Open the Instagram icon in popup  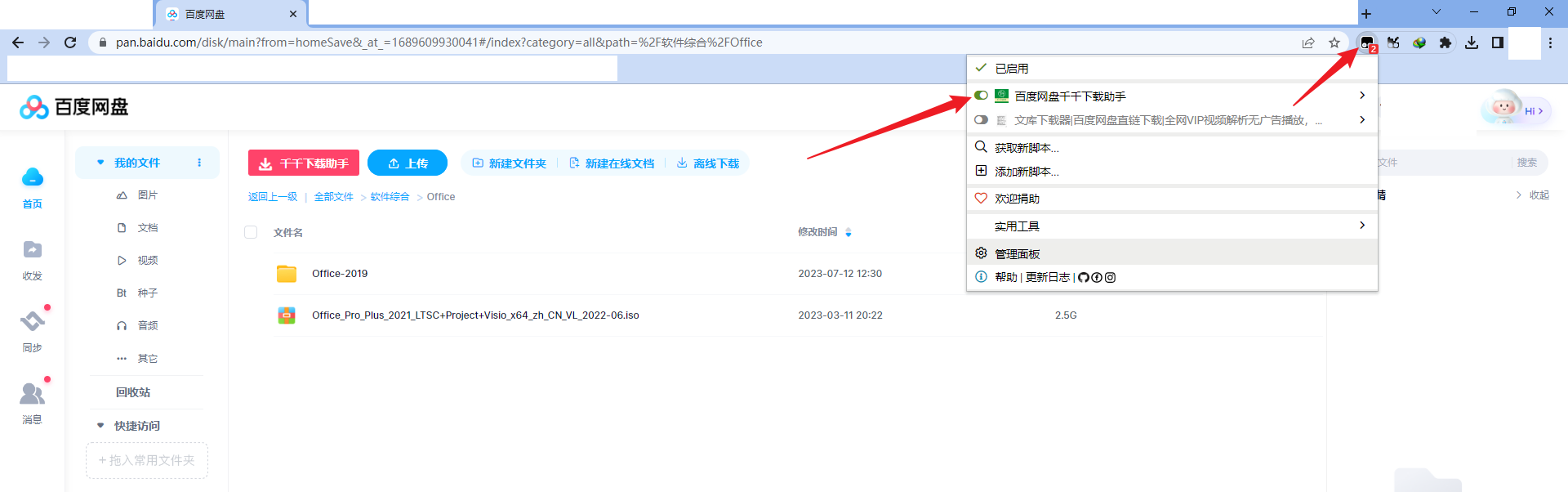pos(1110,278)
